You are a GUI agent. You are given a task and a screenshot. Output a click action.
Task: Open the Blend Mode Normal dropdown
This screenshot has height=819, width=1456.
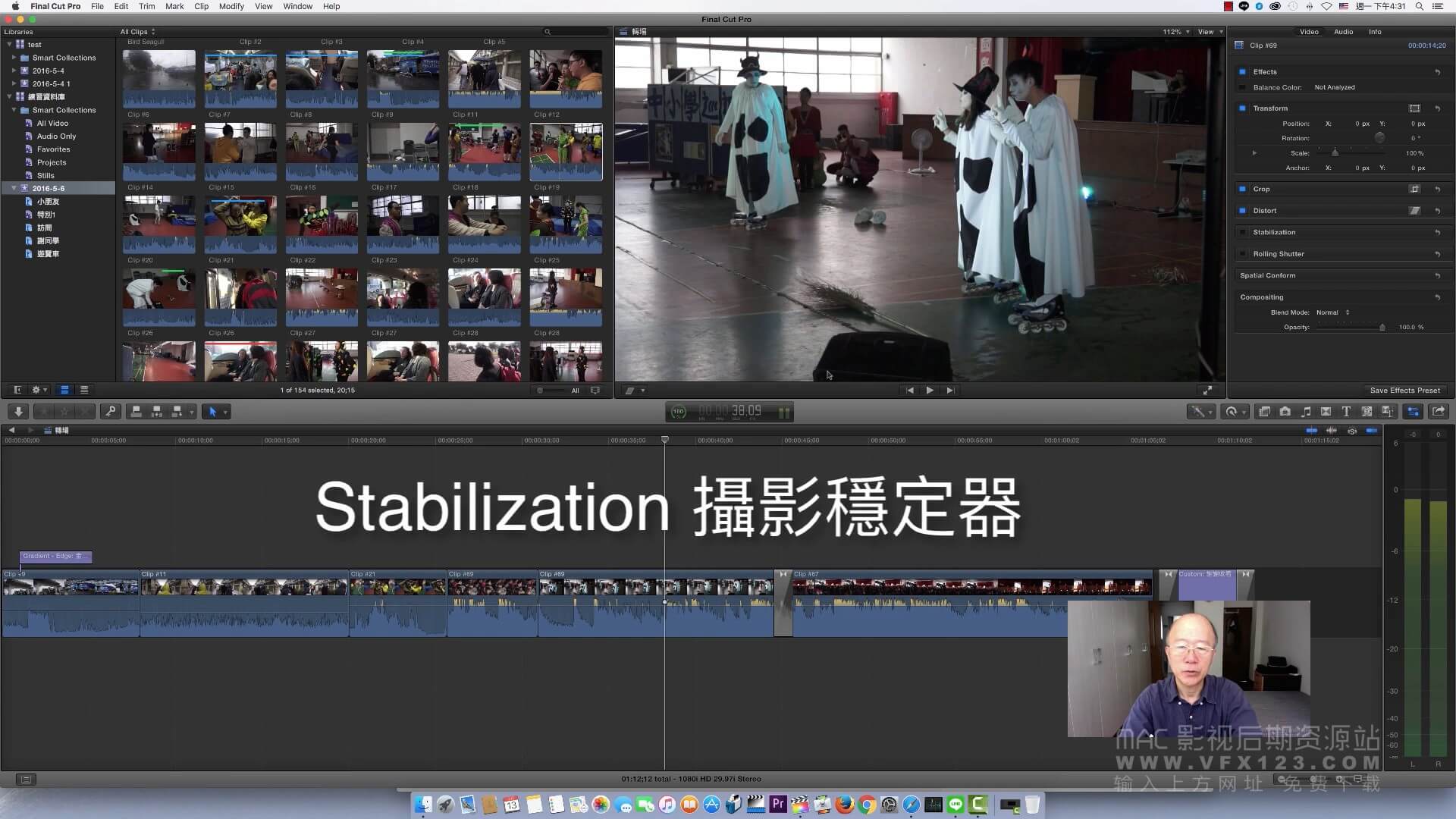1332,312
